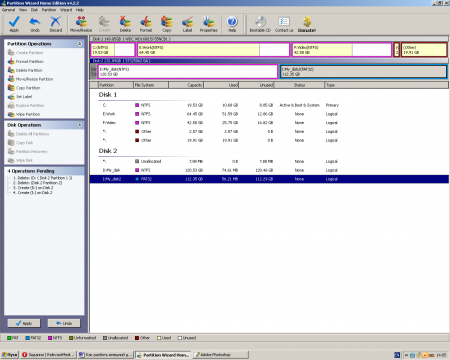
Task: Click the Copy toolbar icon
Action: coord(167,24)
